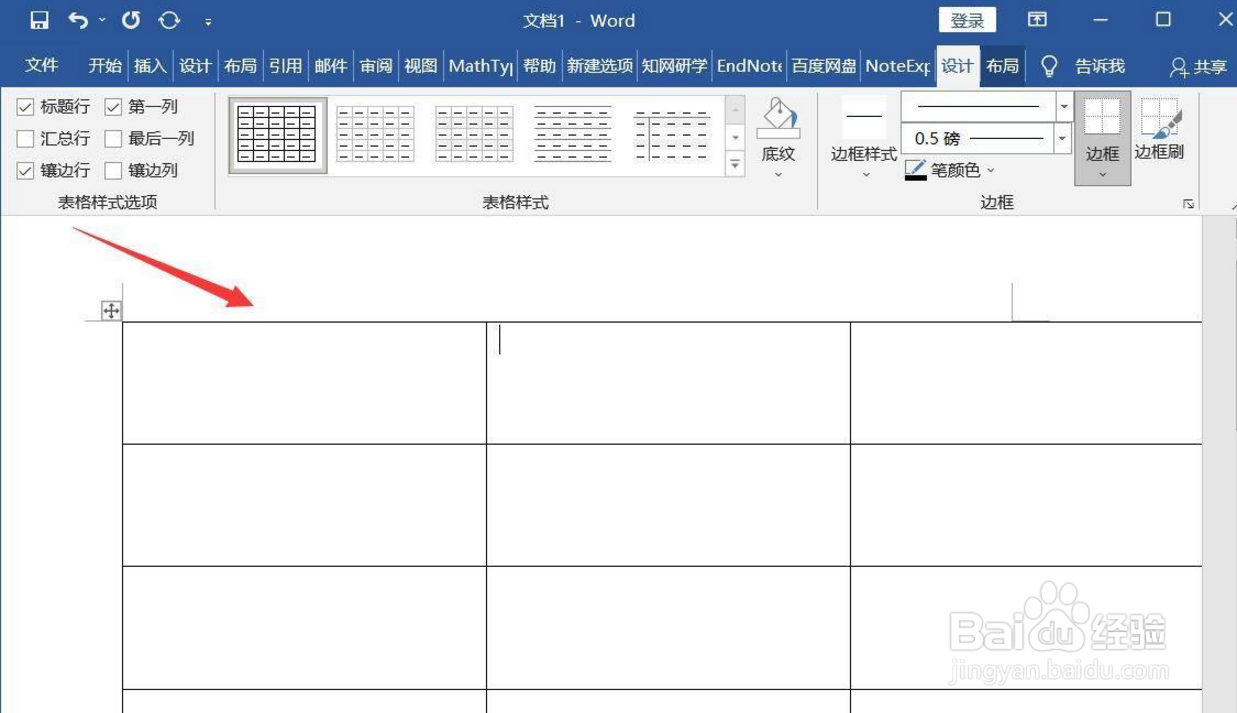Open the Customize Quick Access Toolbar dropdown
Image resolution: width=1237 pixels, height=713 pixels.
208,21
